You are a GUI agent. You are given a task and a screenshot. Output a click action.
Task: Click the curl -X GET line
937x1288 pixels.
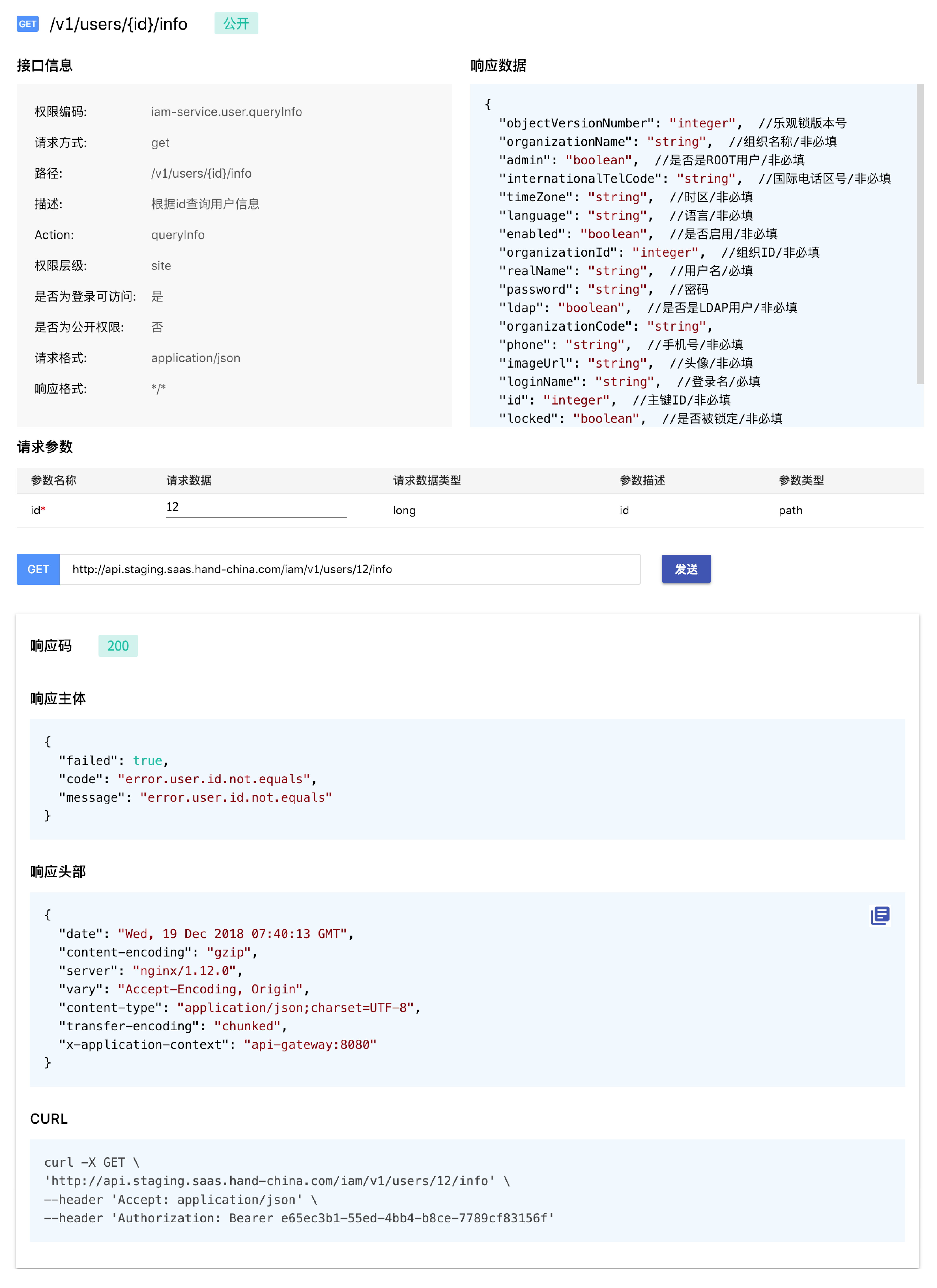coord(92,1162)
